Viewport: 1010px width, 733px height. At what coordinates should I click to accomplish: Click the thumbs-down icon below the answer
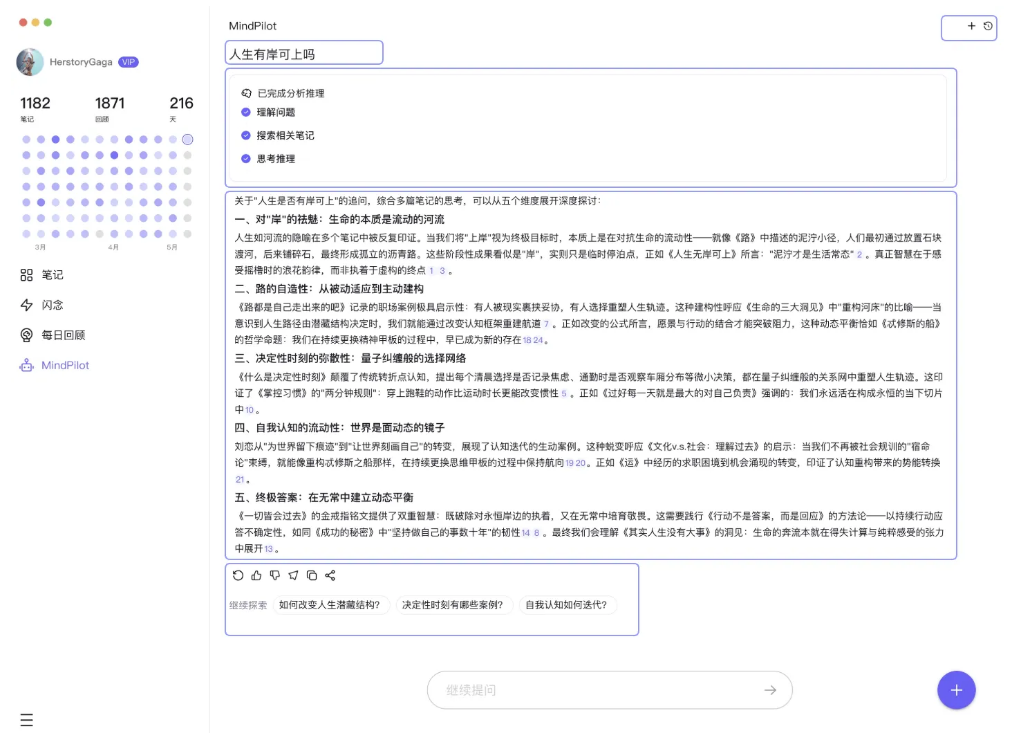pos(275,575)
